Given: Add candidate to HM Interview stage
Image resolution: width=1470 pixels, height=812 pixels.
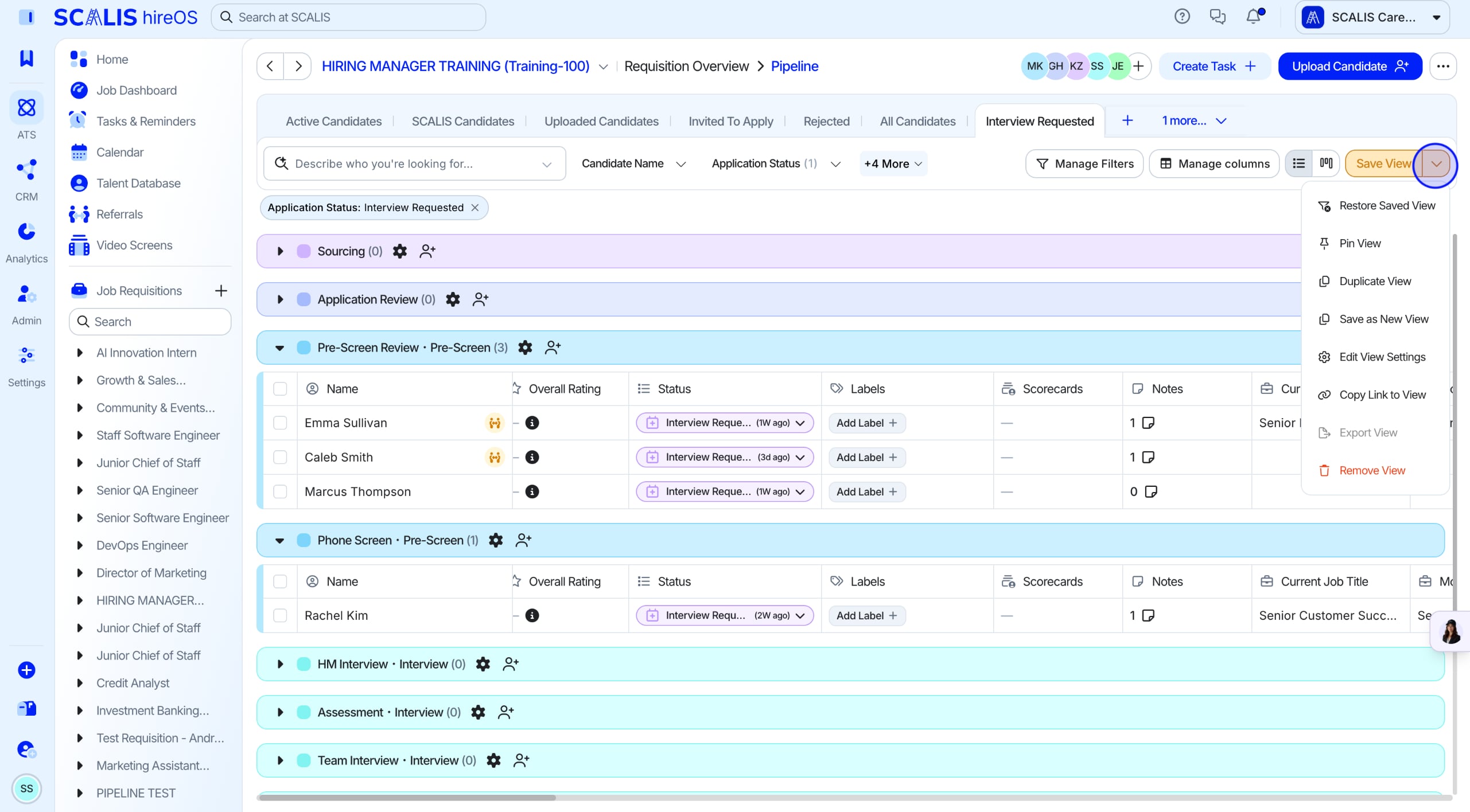Looking at the screenshot, I should [510, 664].
